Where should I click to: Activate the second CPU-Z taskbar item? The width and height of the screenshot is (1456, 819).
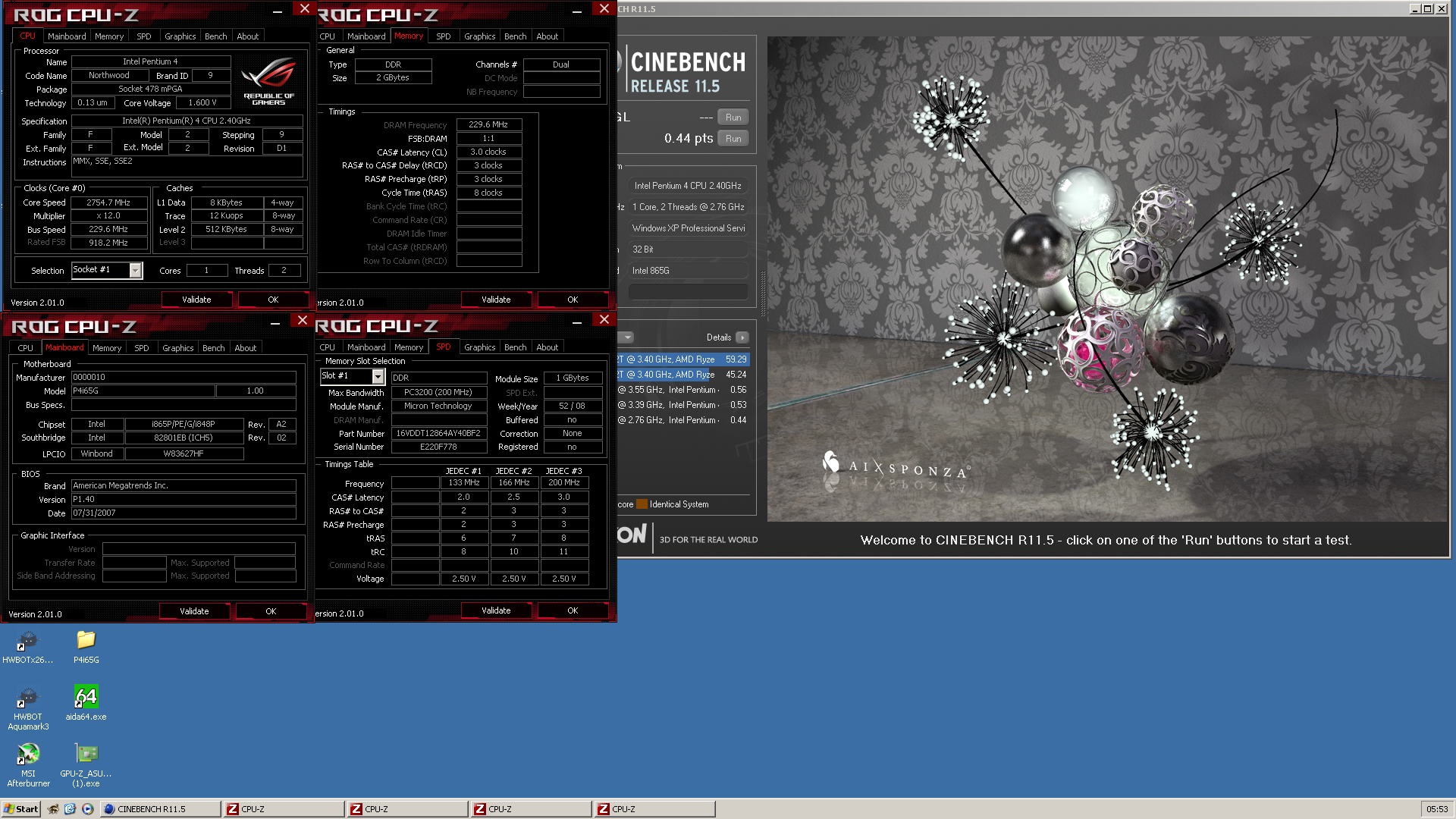pyautogui.click(x=407, y=809)
